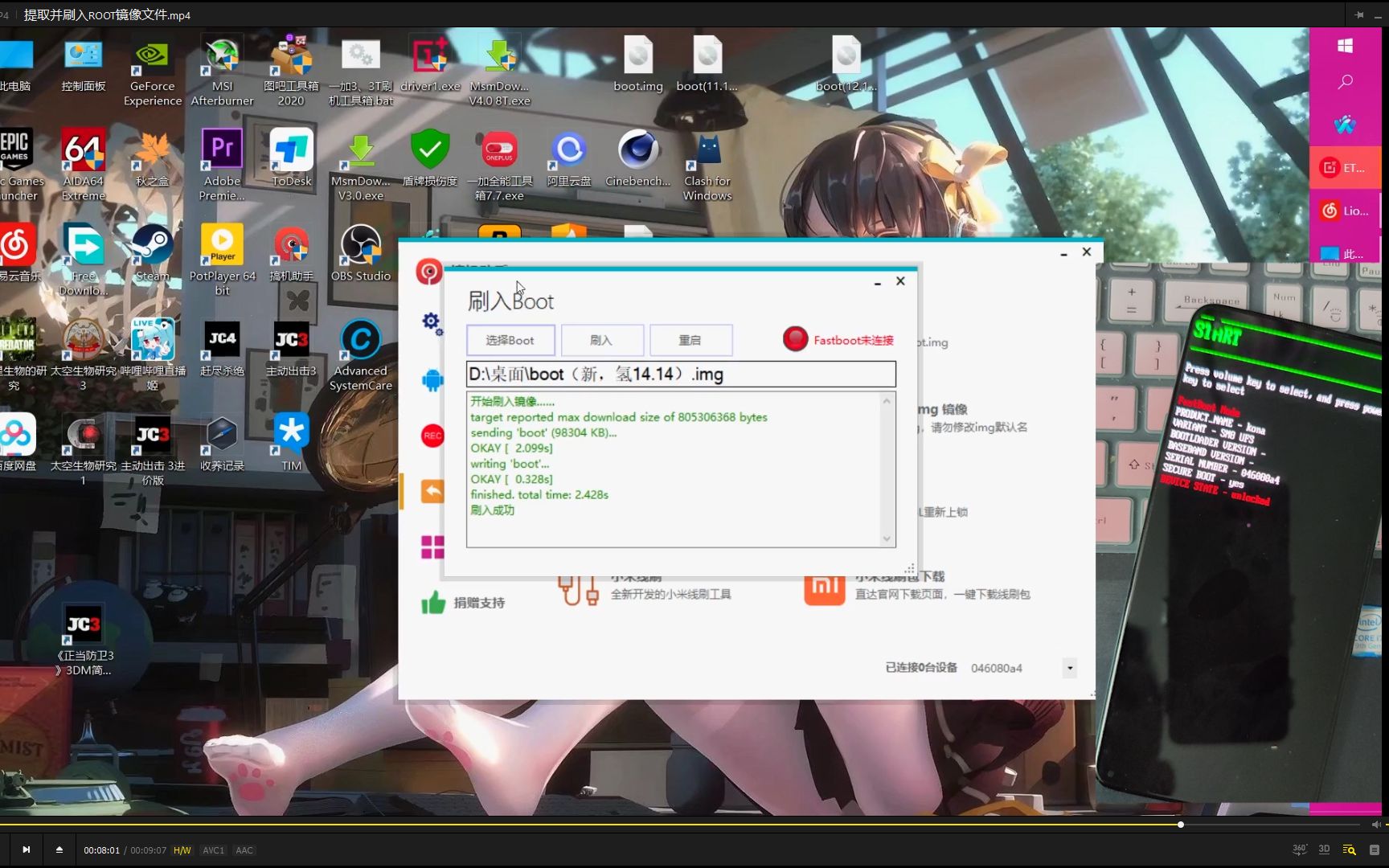The image size is (1389, 868).
Task: Open the playlist search icon
Action: tap(1350, 850)
